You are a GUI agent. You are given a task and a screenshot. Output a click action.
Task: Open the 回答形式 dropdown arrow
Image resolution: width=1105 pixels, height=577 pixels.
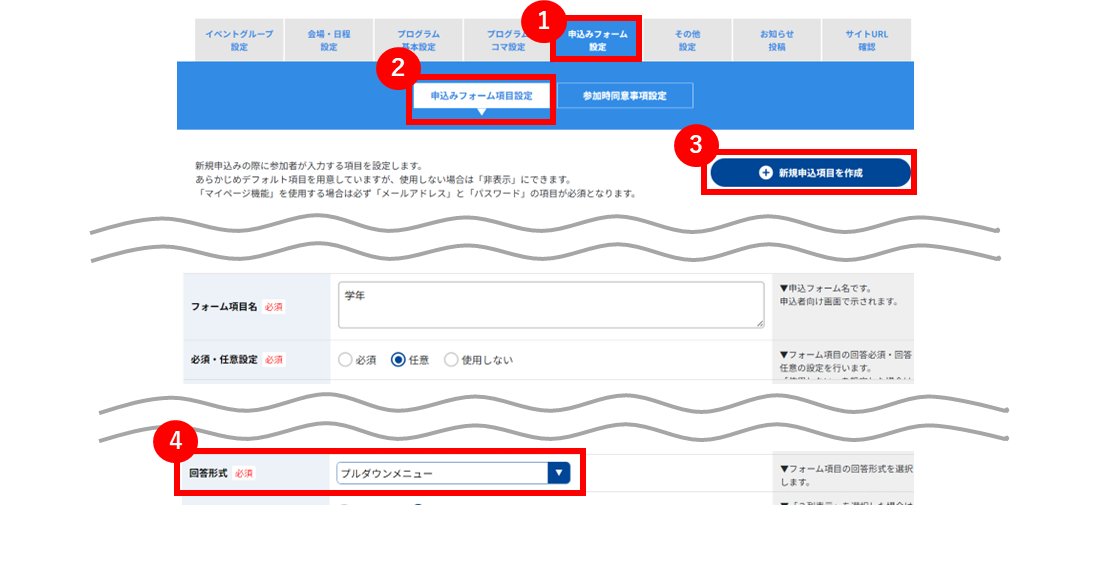(x=559, y=473)
